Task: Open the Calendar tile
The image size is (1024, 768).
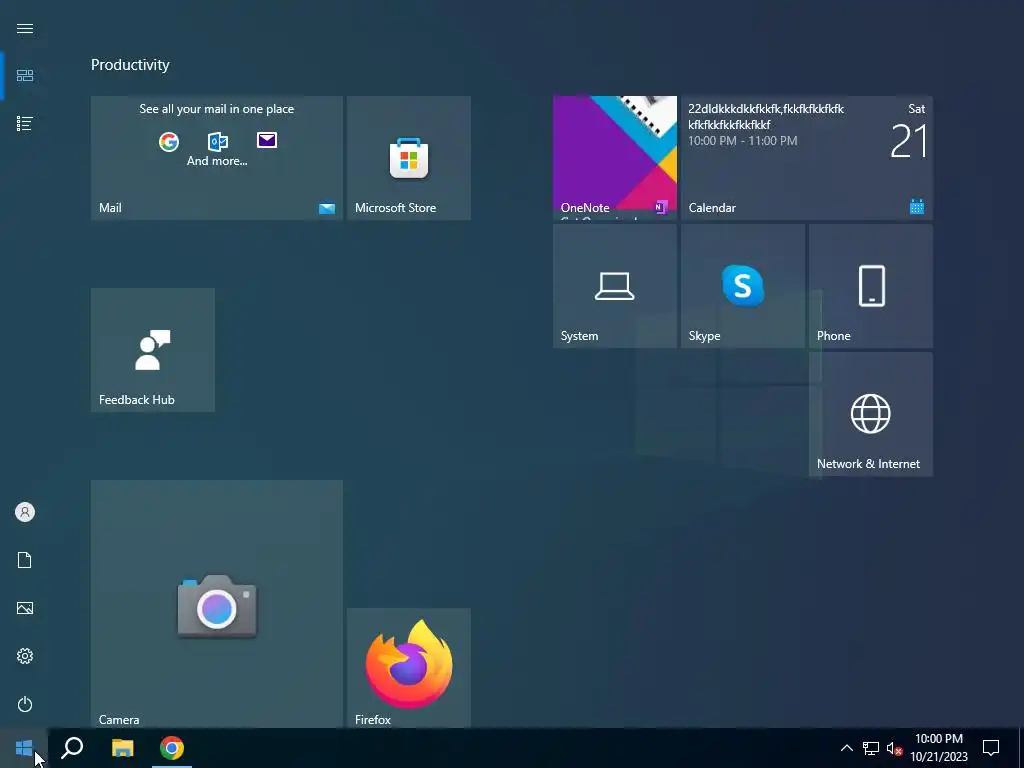Action: (x=807, y=158)
